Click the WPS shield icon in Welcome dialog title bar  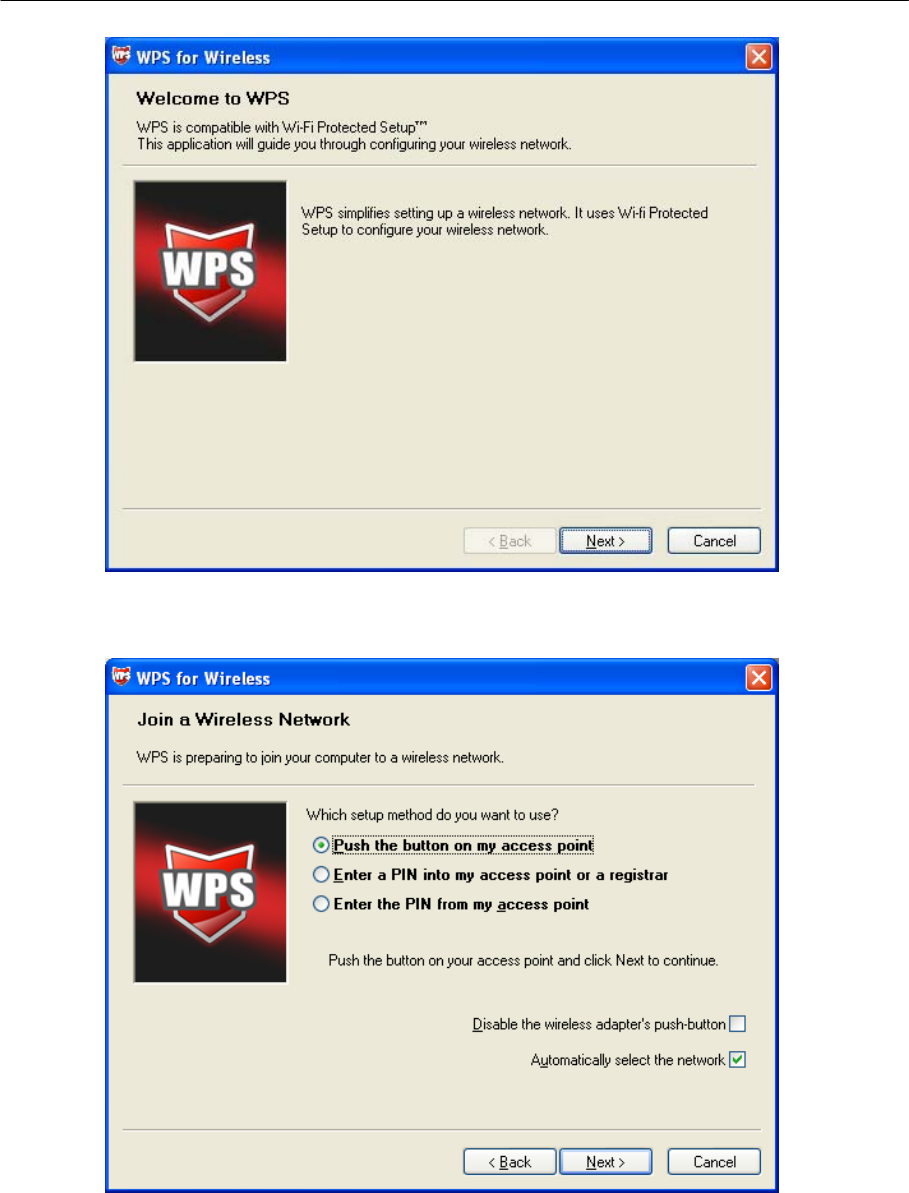121,56
